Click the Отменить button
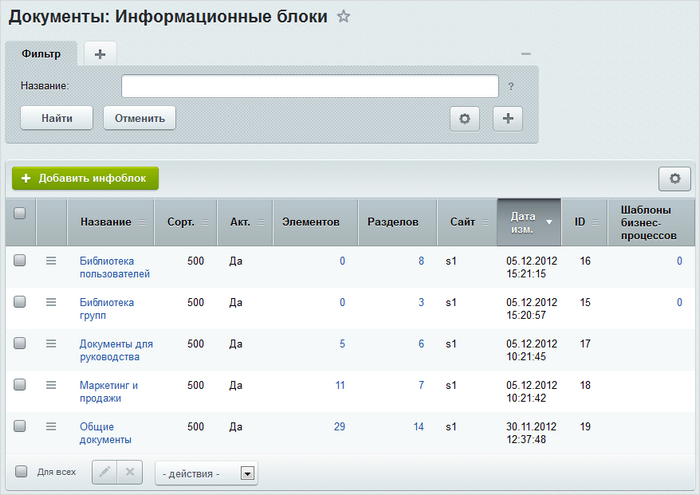700x495 pixels. coord(140,118)
